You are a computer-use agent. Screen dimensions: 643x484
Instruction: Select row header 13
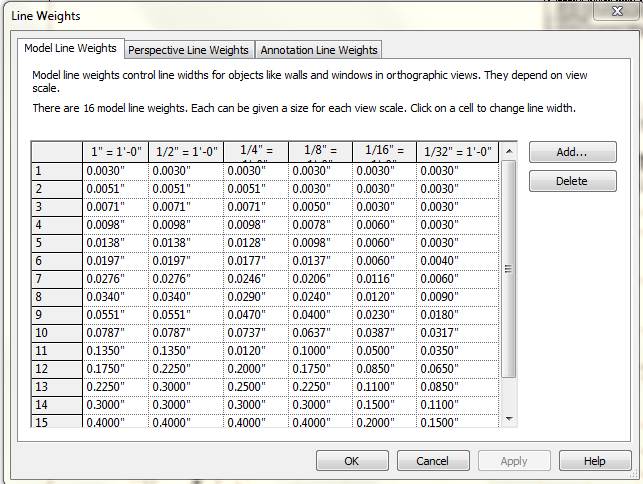coord(56,387)
